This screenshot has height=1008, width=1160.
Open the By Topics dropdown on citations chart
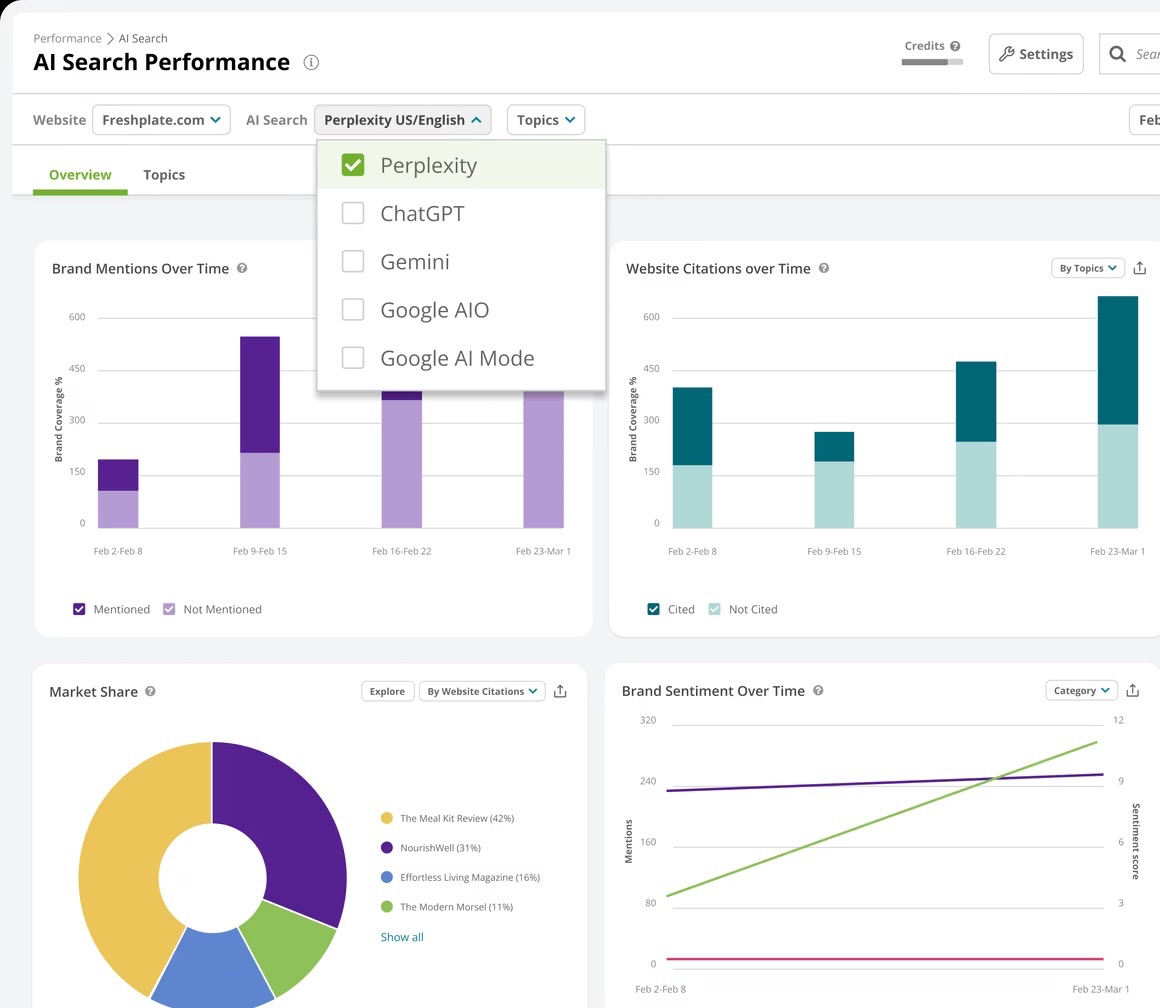coord(1087,268)
